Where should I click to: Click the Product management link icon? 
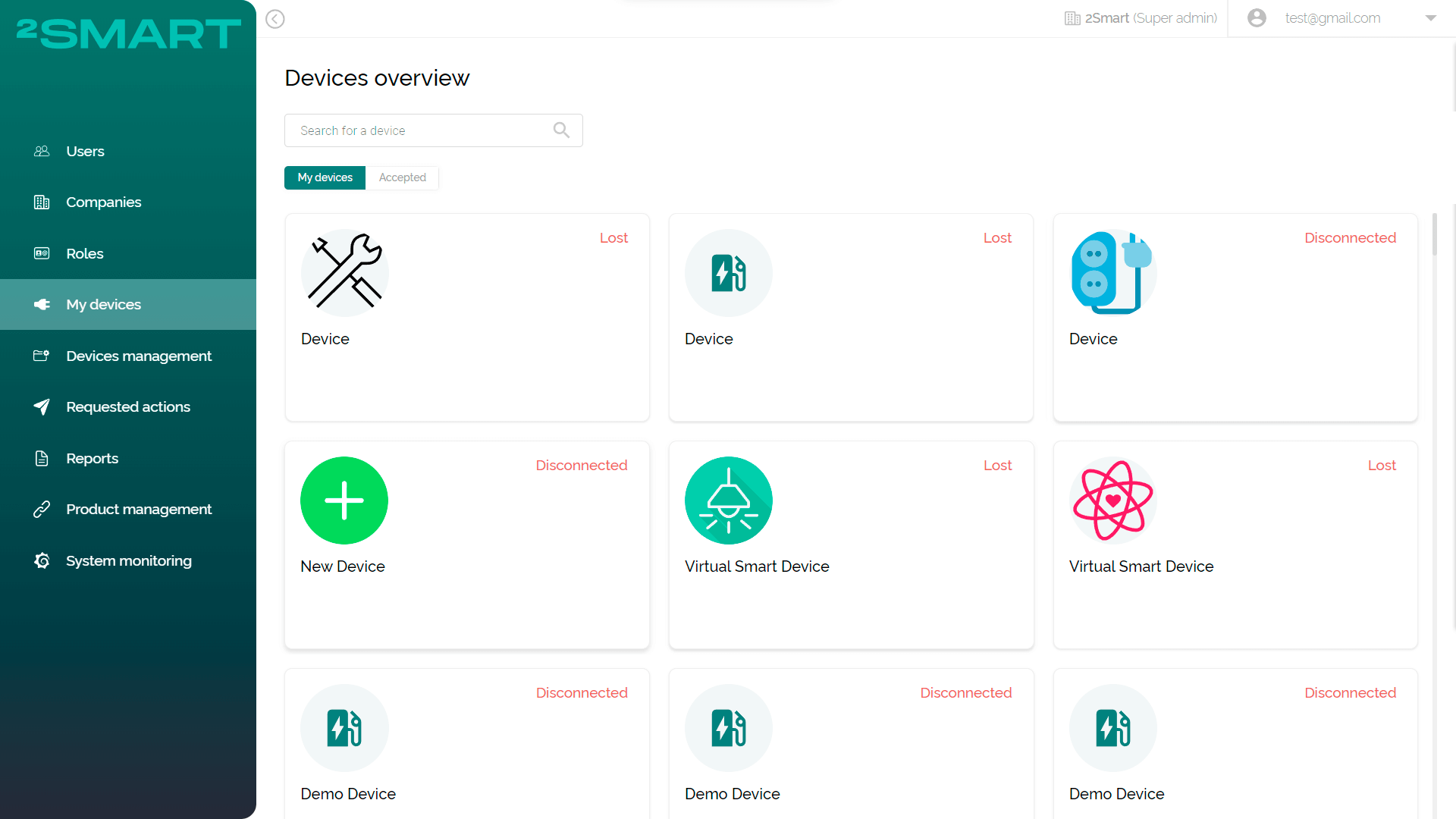click(x=42, y=509)
